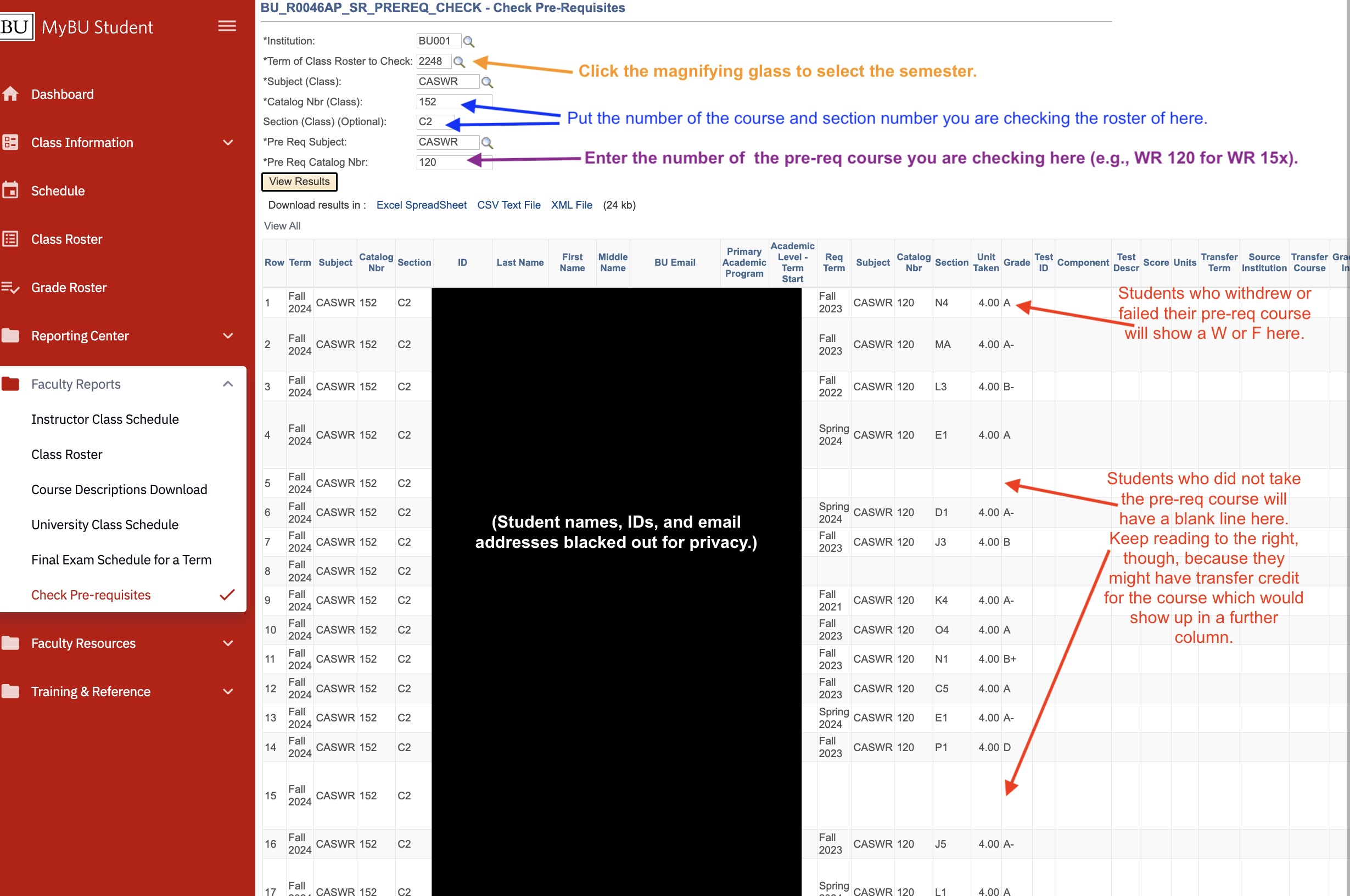The image size is (1350, 896).
Task: Expand the Class Information menu
Action: [x=227, y=142]
